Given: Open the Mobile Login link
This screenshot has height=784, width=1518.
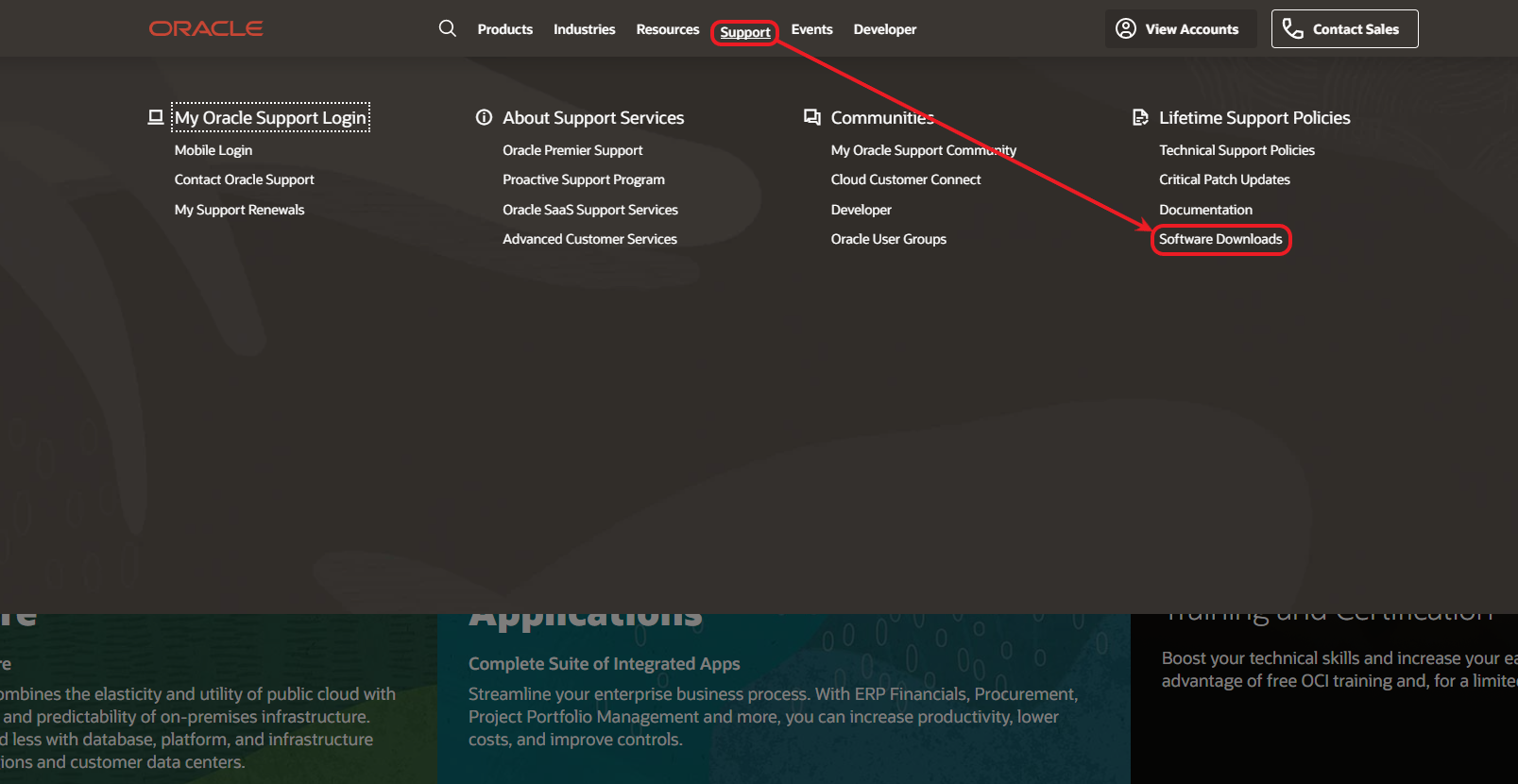Looking at the screenshot, I should [x=213, y=150].
